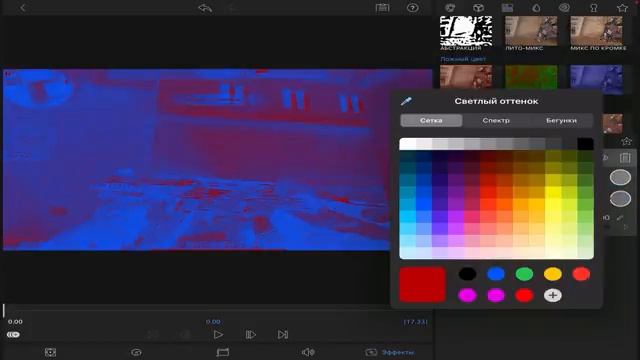Image resolution: width=640 pixels, height=360 pixels.
Task: Open the help question-mark icon
Action: 413,8
